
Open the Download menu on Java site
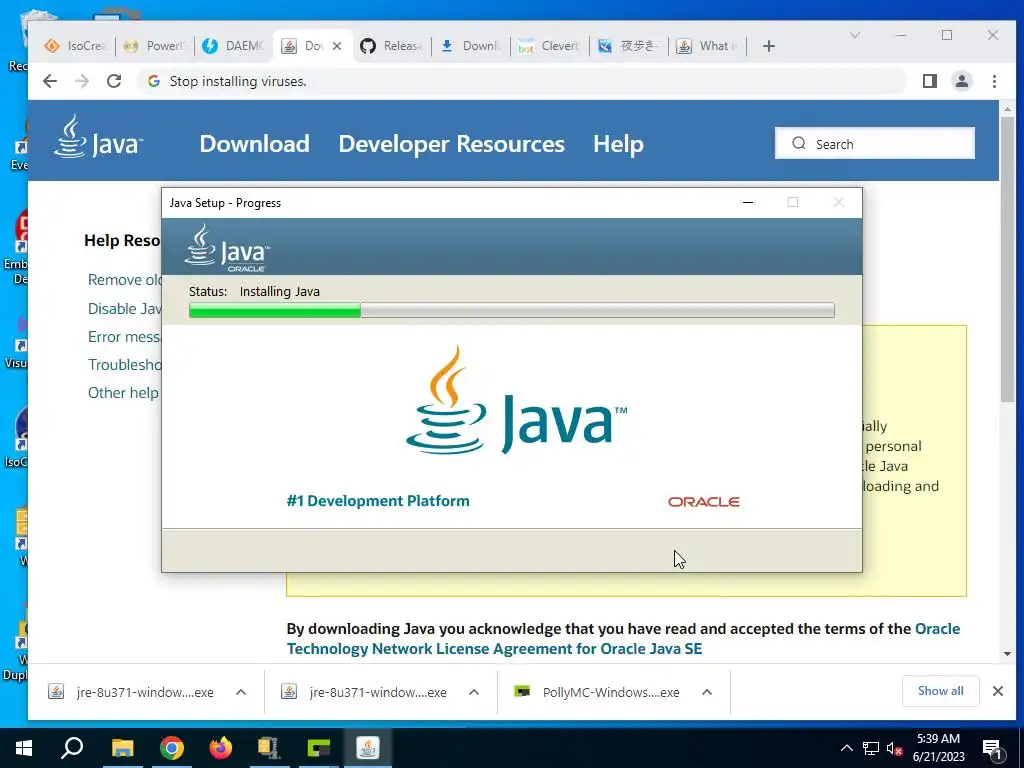[x=254, y=144]
